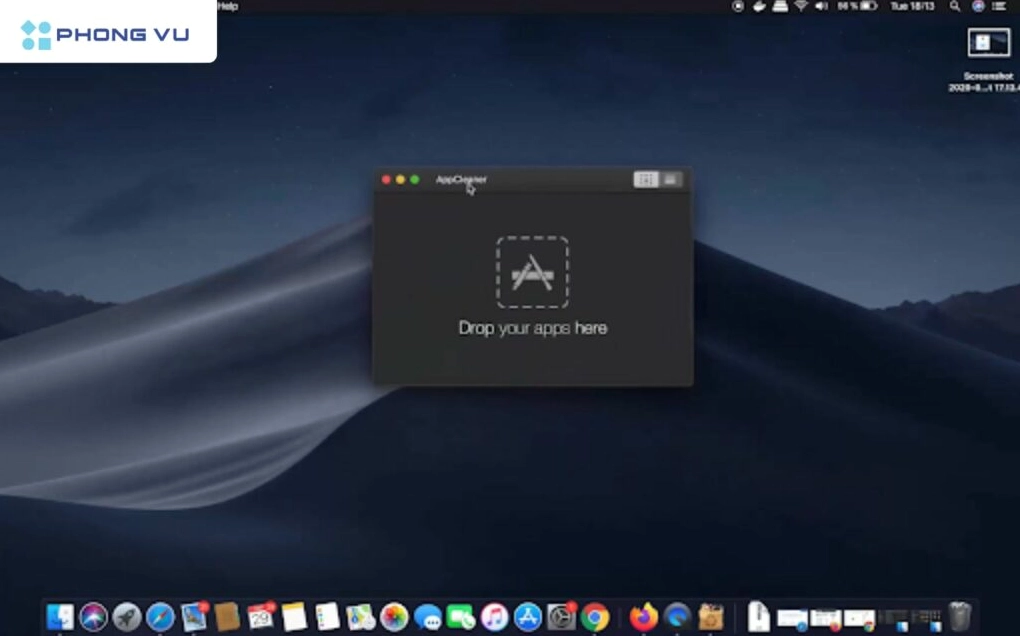Open Notification Center list icon
Viewport: 1020px width, 636px height.
[999, 7]
